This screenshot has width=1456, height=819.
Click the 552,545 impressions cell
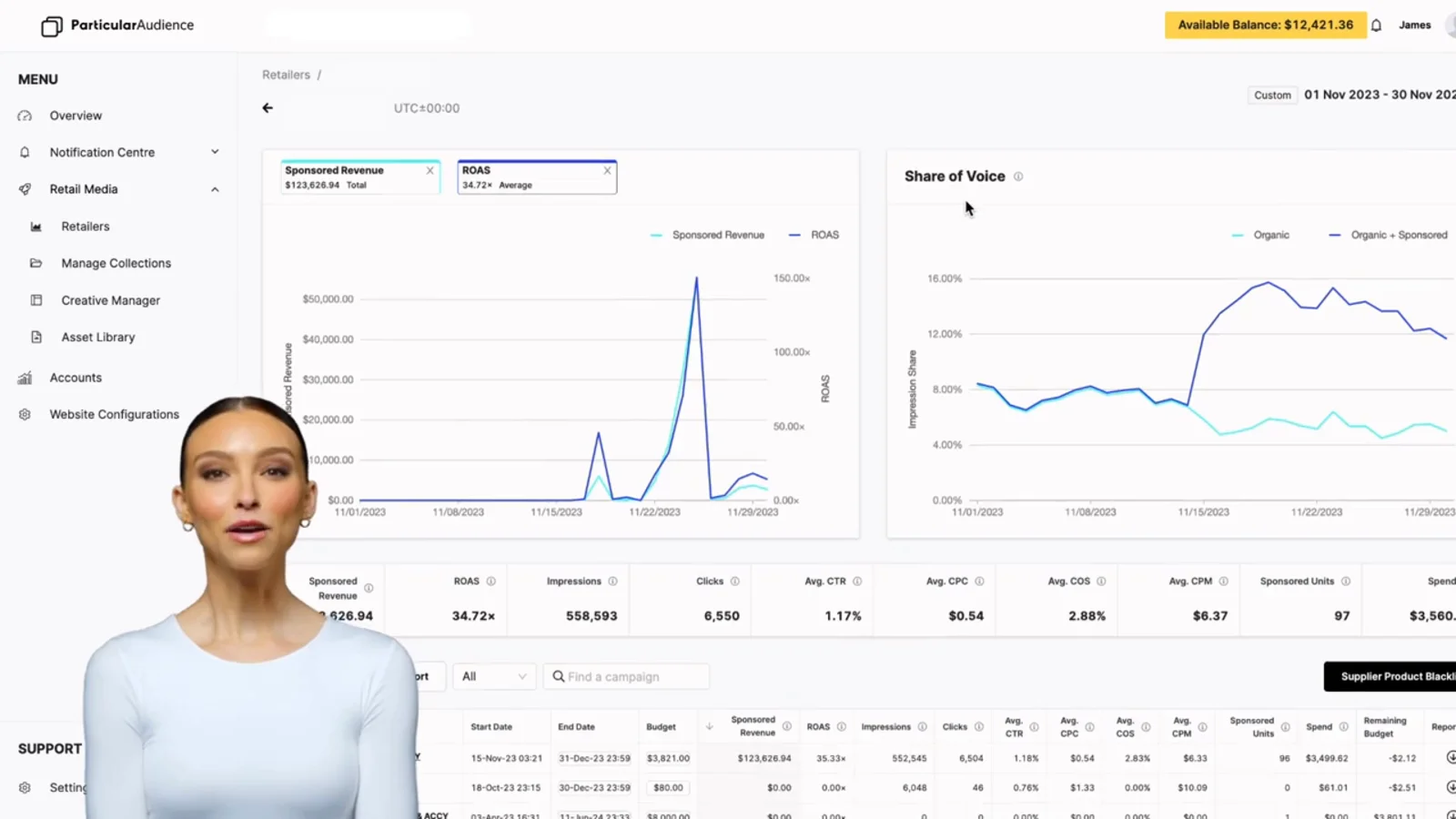point(909,758)
